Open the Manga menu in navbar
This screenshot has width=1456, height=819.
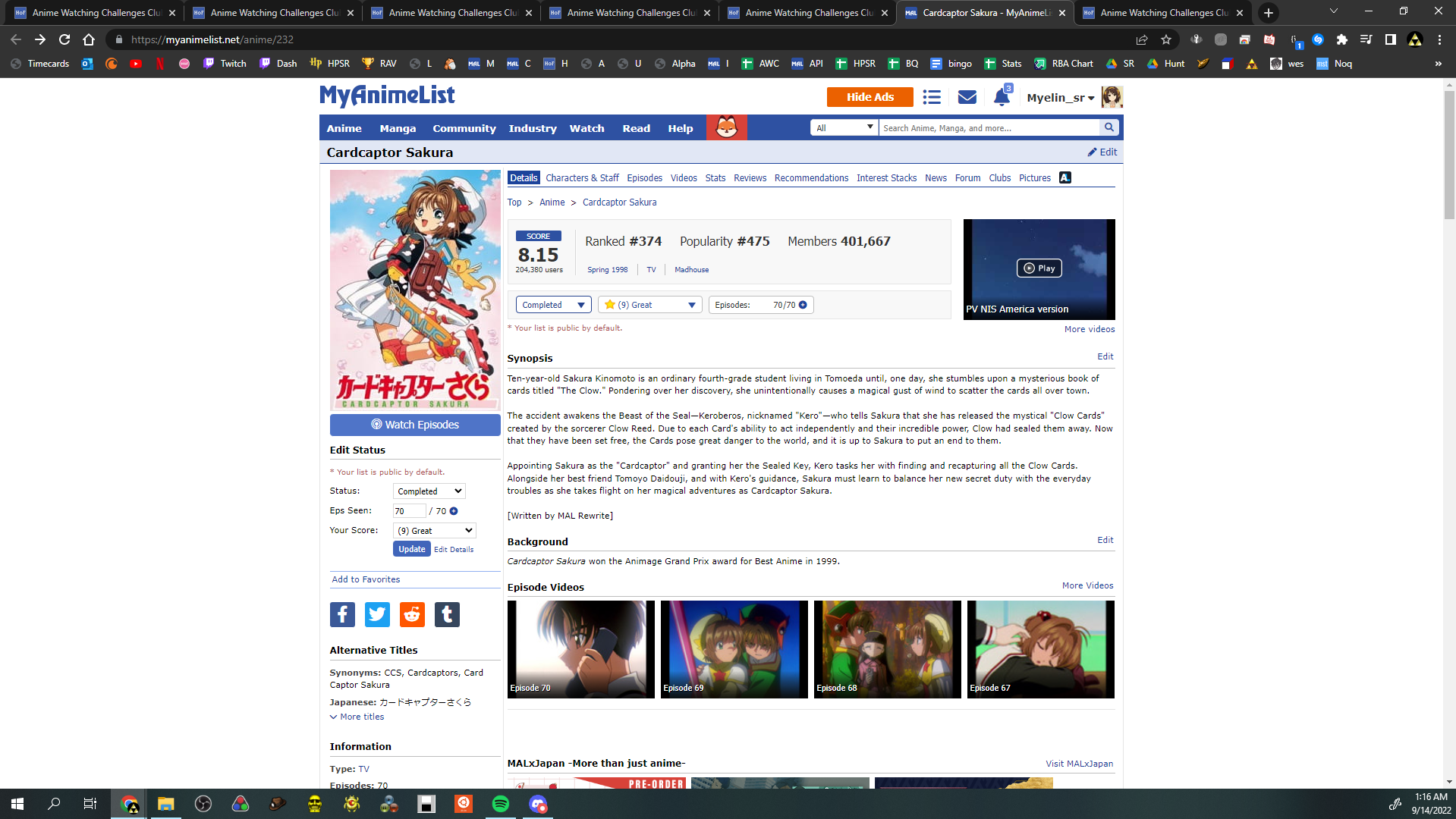click(x=398, y=128)
